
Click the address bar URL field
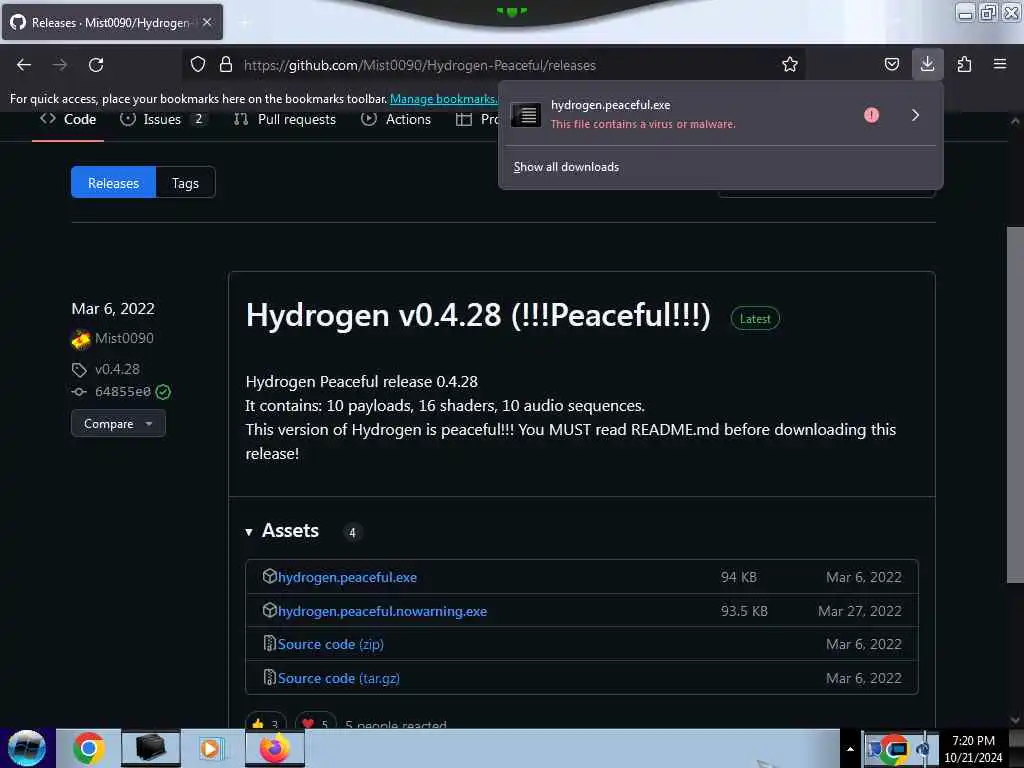coord(496,65)
